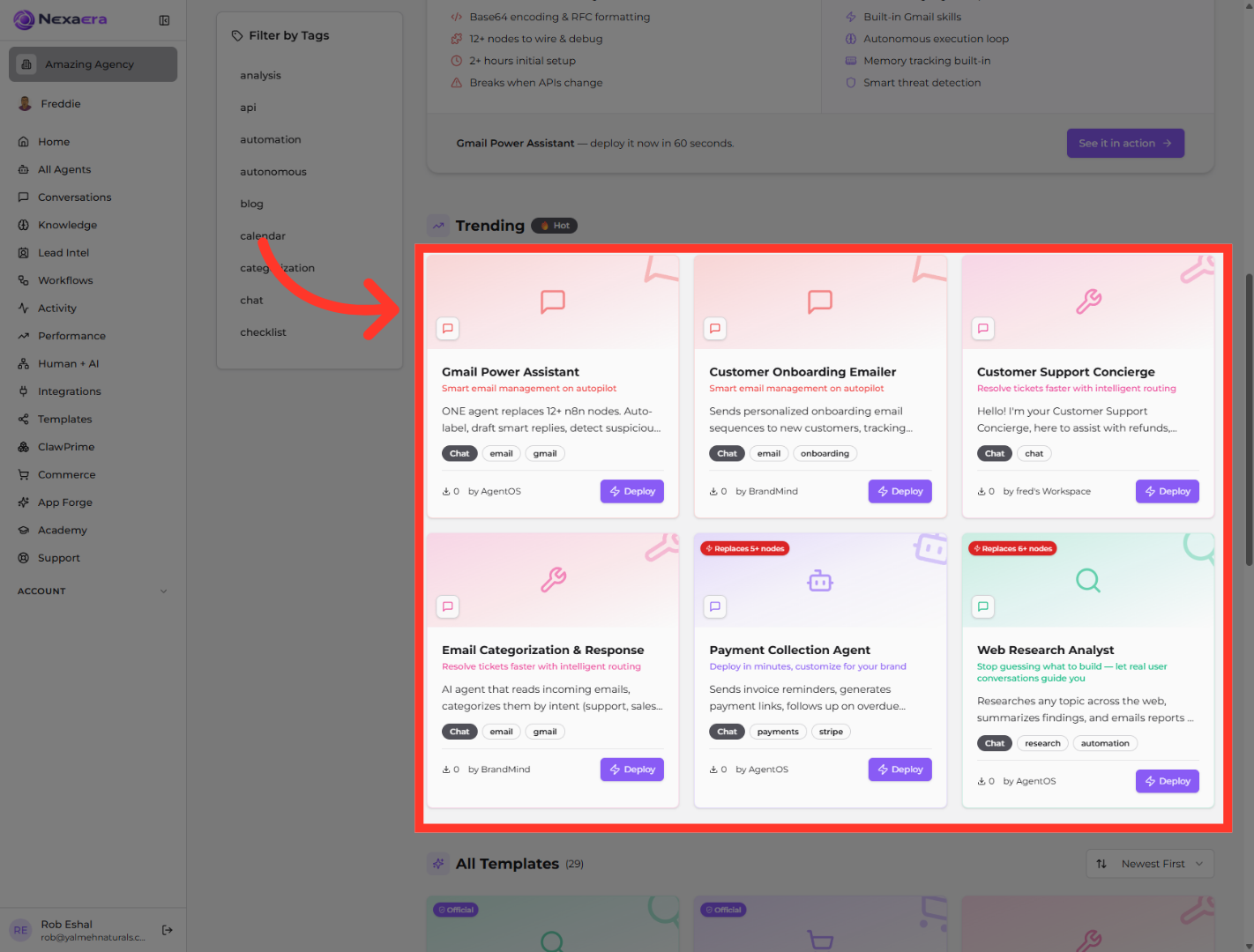The height and width of the screenshot is (952, 1254).
Task: Click the Templates share icon
Action: pos(24,420)
